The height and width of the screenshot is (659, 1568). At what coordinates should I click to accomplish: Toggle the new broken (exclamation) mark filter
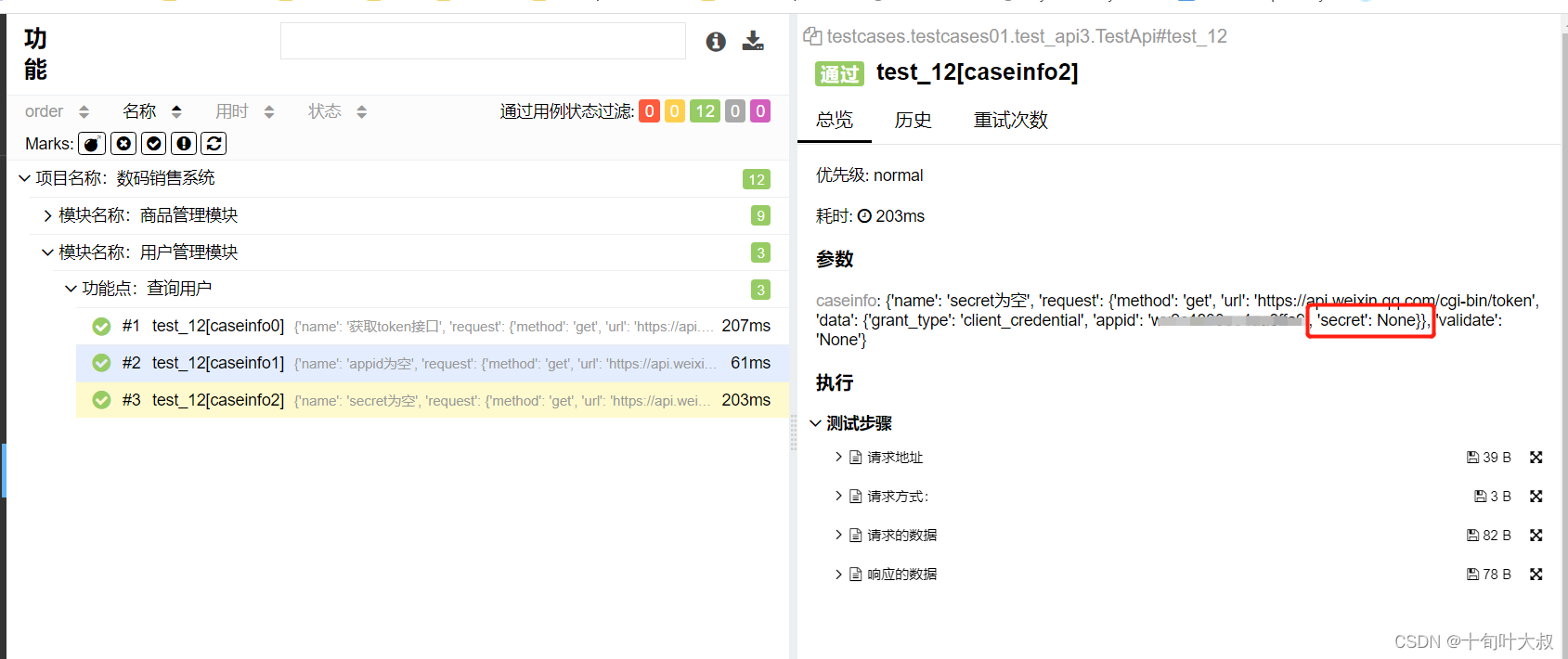[x=184, y=143]
